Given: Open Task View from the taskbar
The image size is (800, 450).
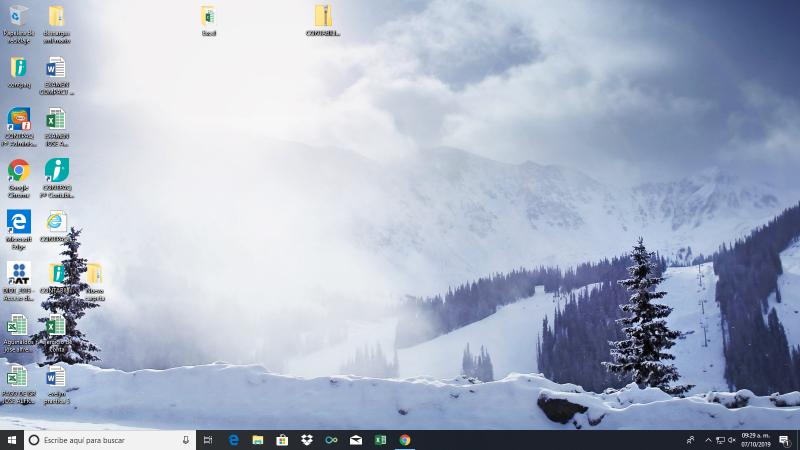Looking at the screenshot, I should click(208, 440).
